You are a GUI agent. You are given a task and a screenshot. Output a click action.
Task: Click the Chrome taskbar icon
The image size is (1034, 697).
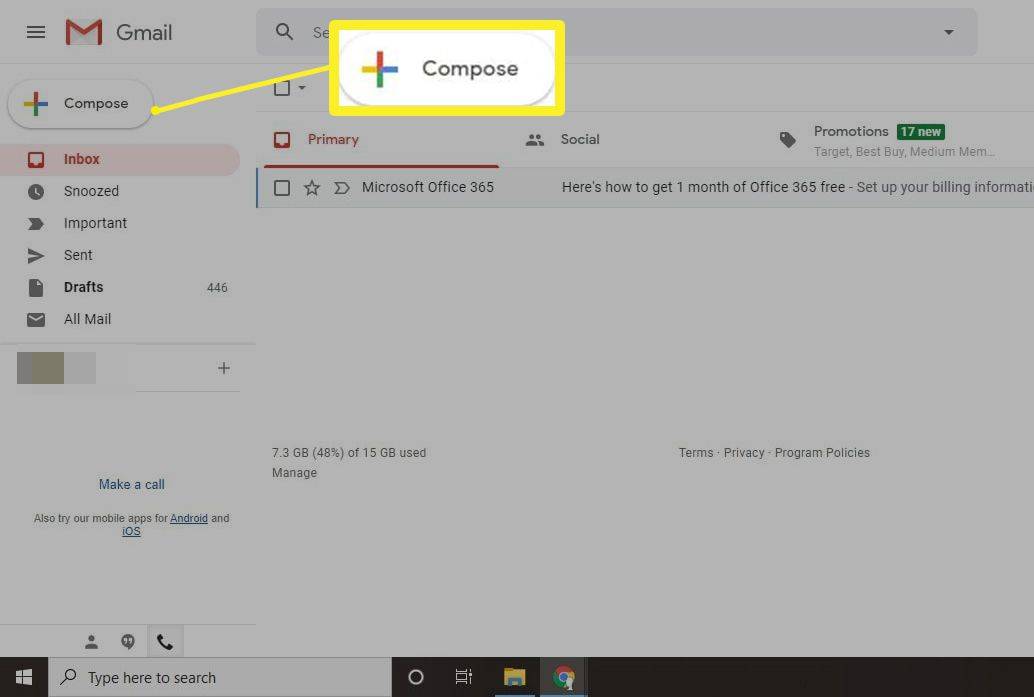(563, 677)
